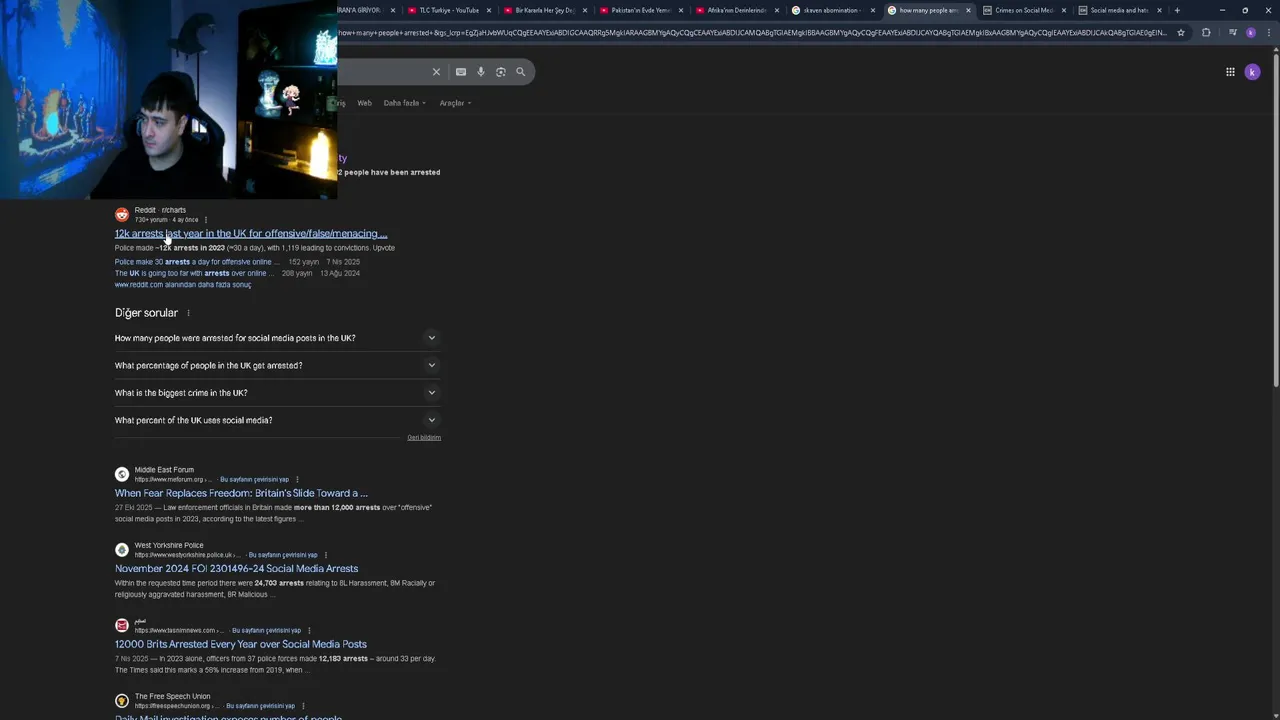This screenshot has width=1280, height=720.
Task: Switch to the TLC Türkiye - YouTube tab
Action: pos(449,10)
